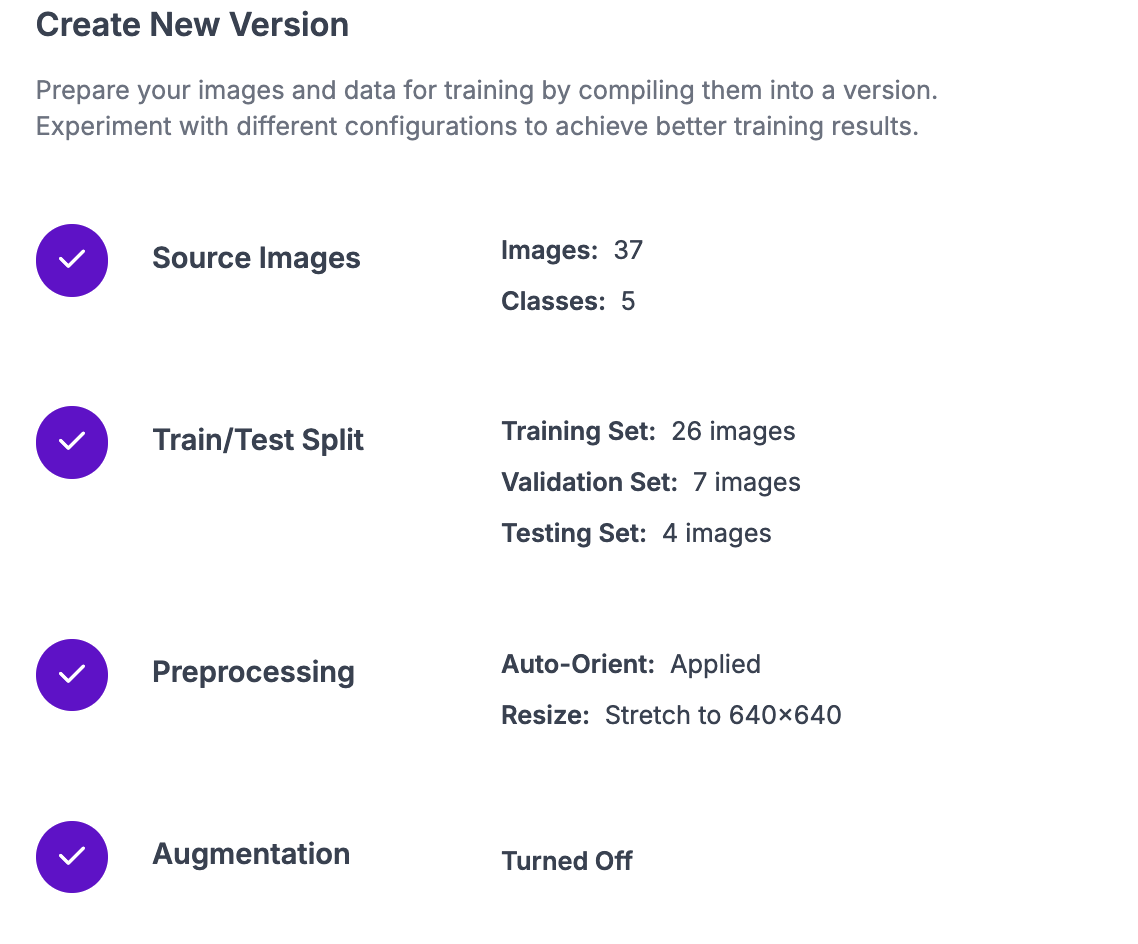Select the 'Validation Set: 7 images' line
This screenshot has height=944, width=1138.
pos(651,483)
